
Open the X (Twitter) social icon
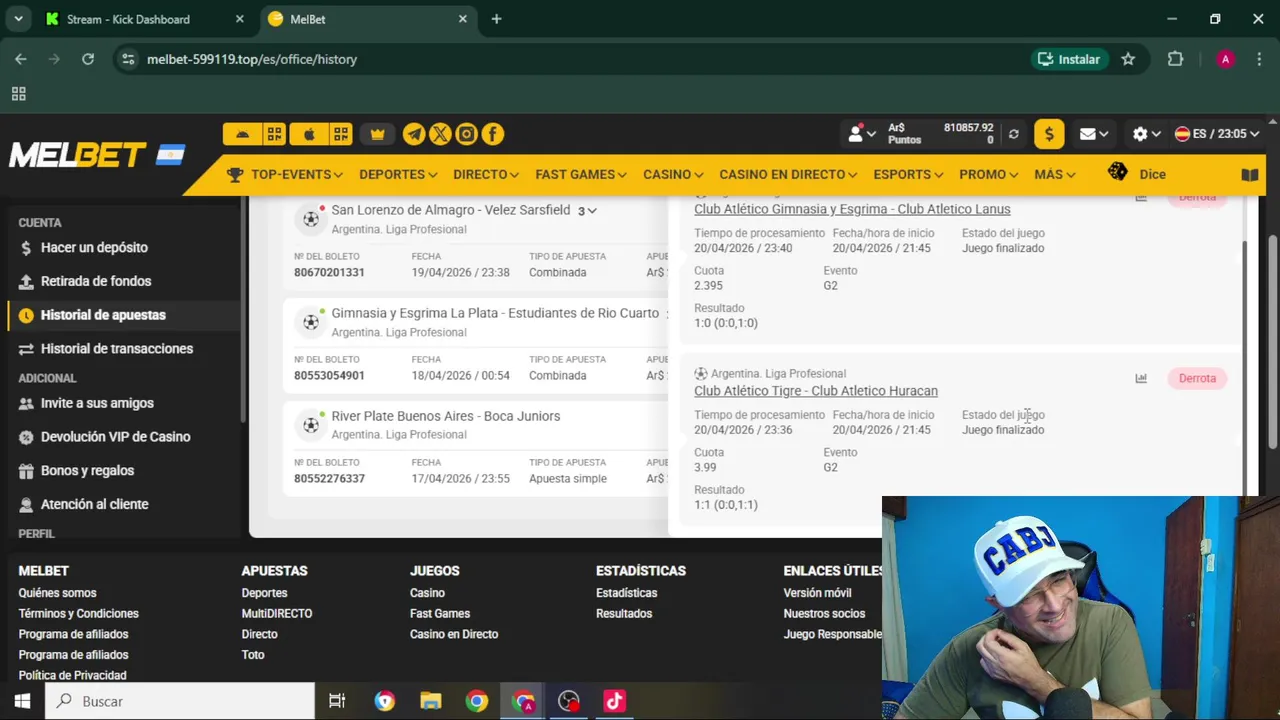pyautogui.click(x=440, y=134)
